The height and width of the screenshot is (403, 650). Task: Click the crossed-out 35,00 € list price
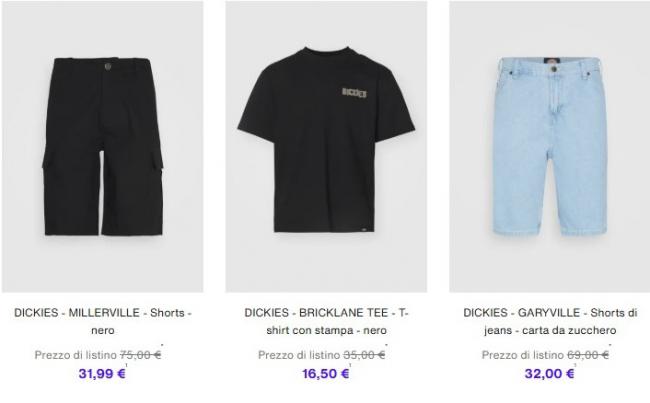tap(364, 355)
